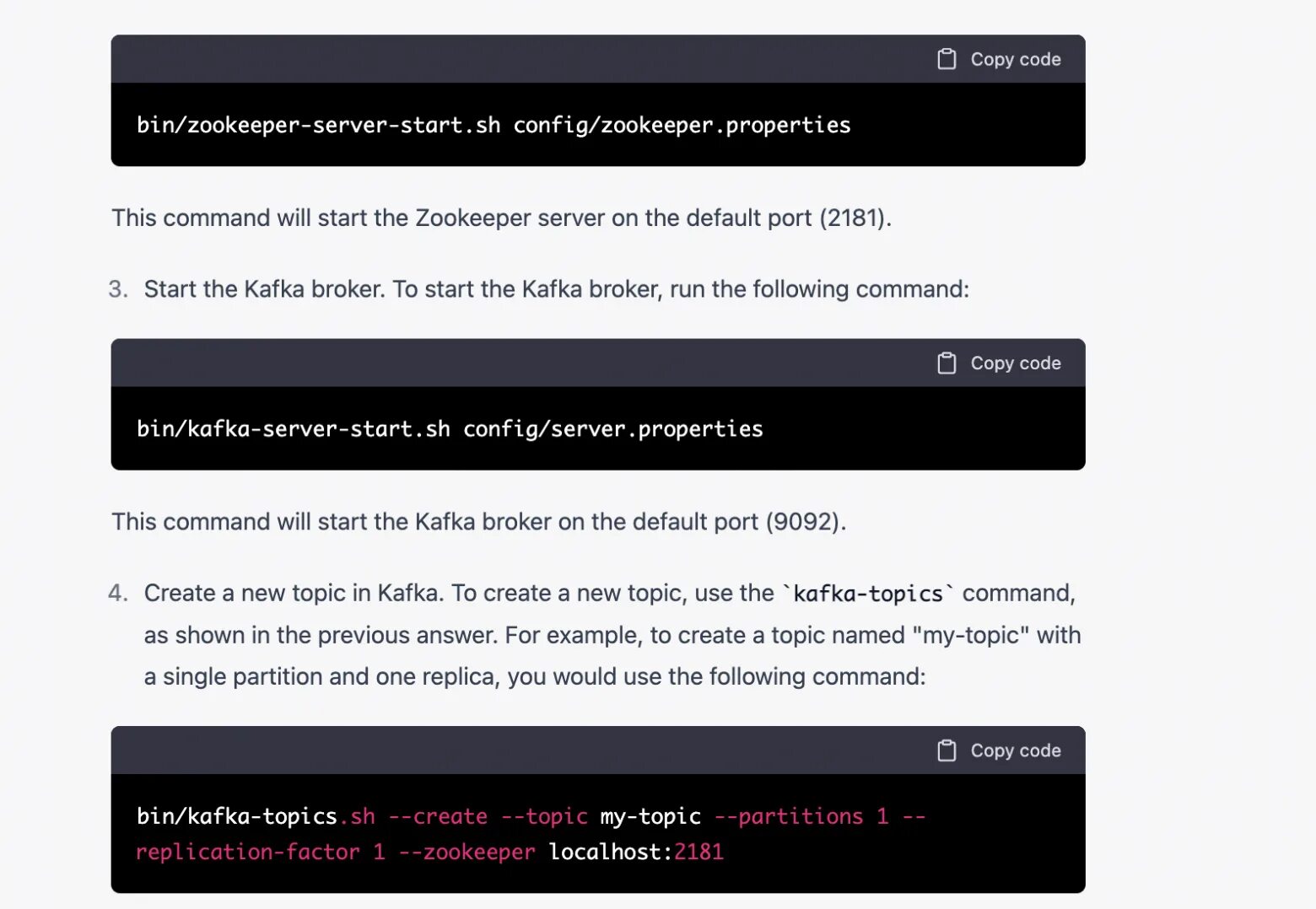Click on bin/zookeeper-server-start.sh in the code block
Screen dimensions: 1316x909
pos(318,126)
